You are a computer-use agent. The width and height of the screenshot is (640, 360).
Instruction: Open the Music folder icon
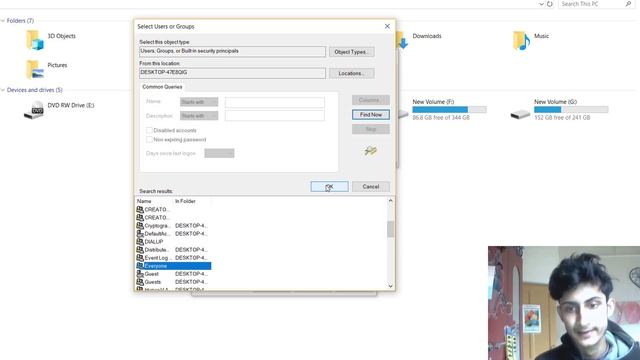[x=521, y=40]
